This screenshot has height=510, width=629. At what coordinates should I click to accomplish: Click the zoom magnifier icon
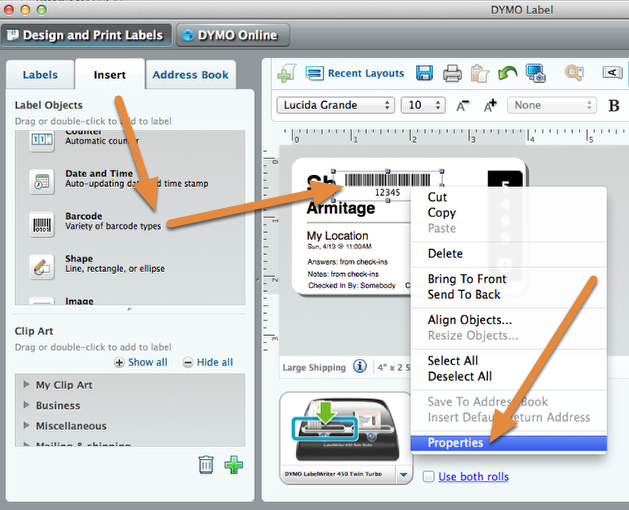click(574, 73)
